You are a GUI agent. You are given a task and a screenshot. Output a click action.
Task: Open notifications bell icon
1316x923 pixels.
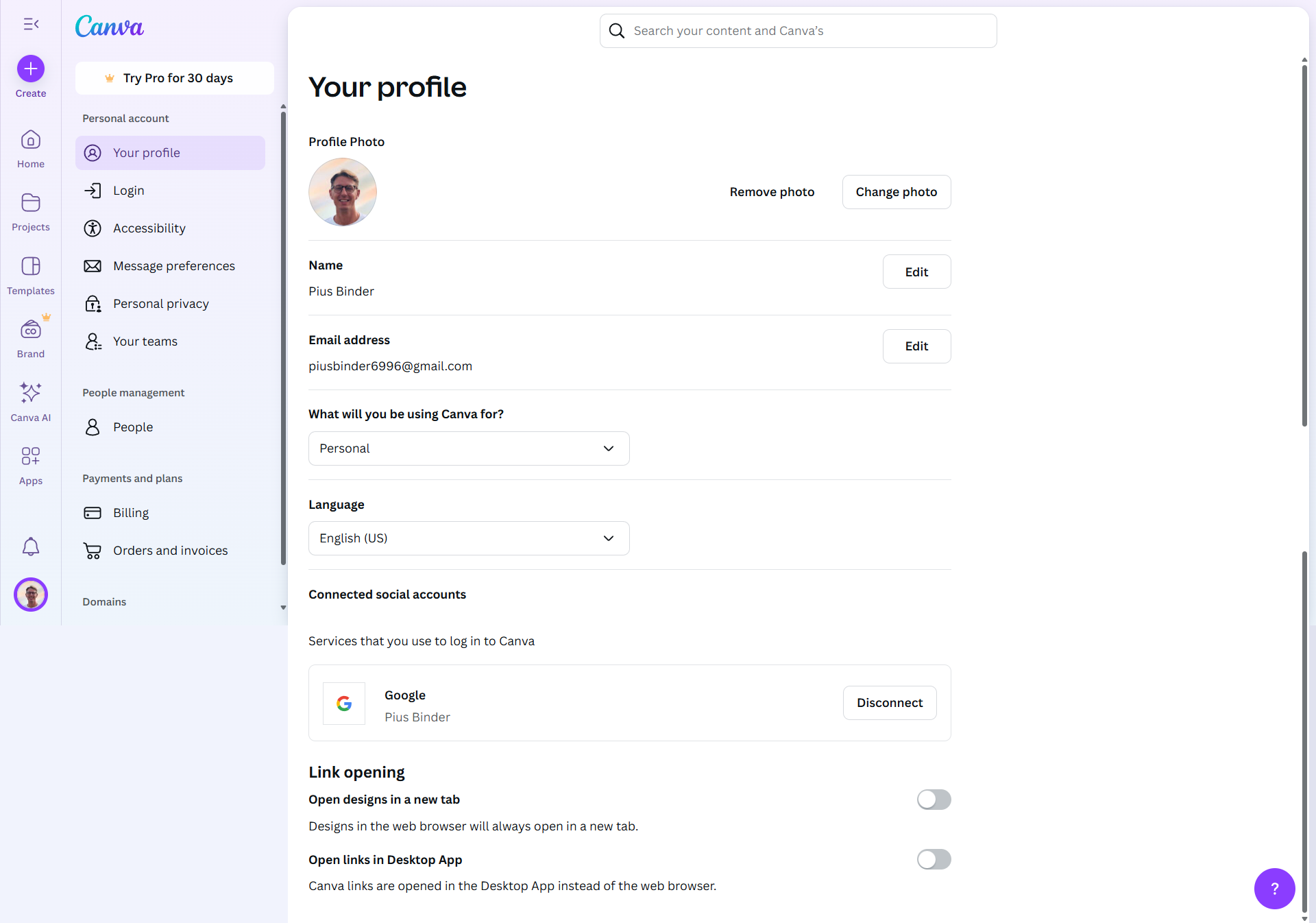(x=31, y=547)
